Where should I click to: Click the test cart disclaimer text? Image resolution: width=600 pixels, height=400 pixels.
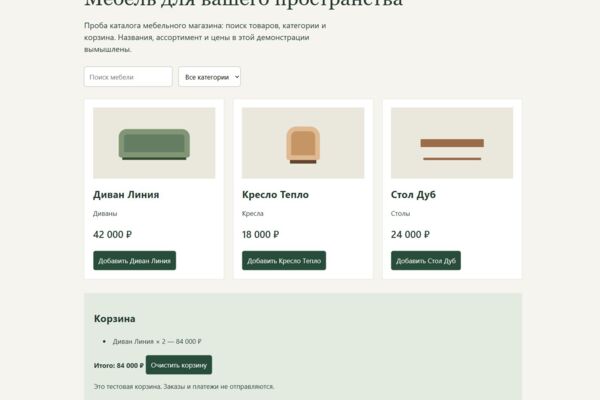(184, 387)
